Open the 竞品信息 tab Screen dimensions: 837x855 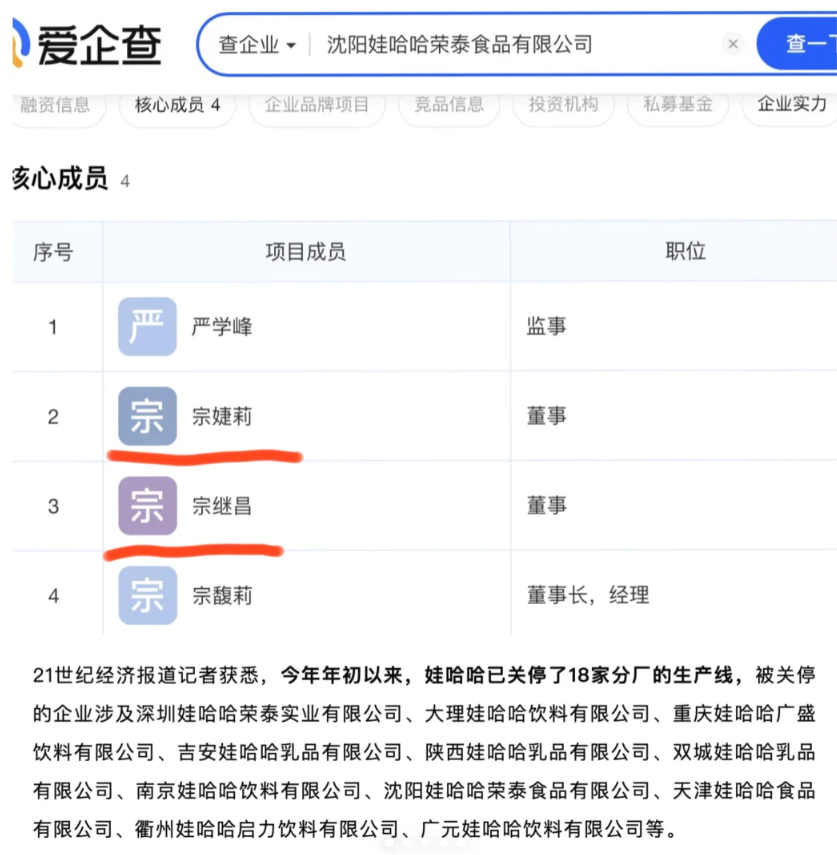[449, 104]
